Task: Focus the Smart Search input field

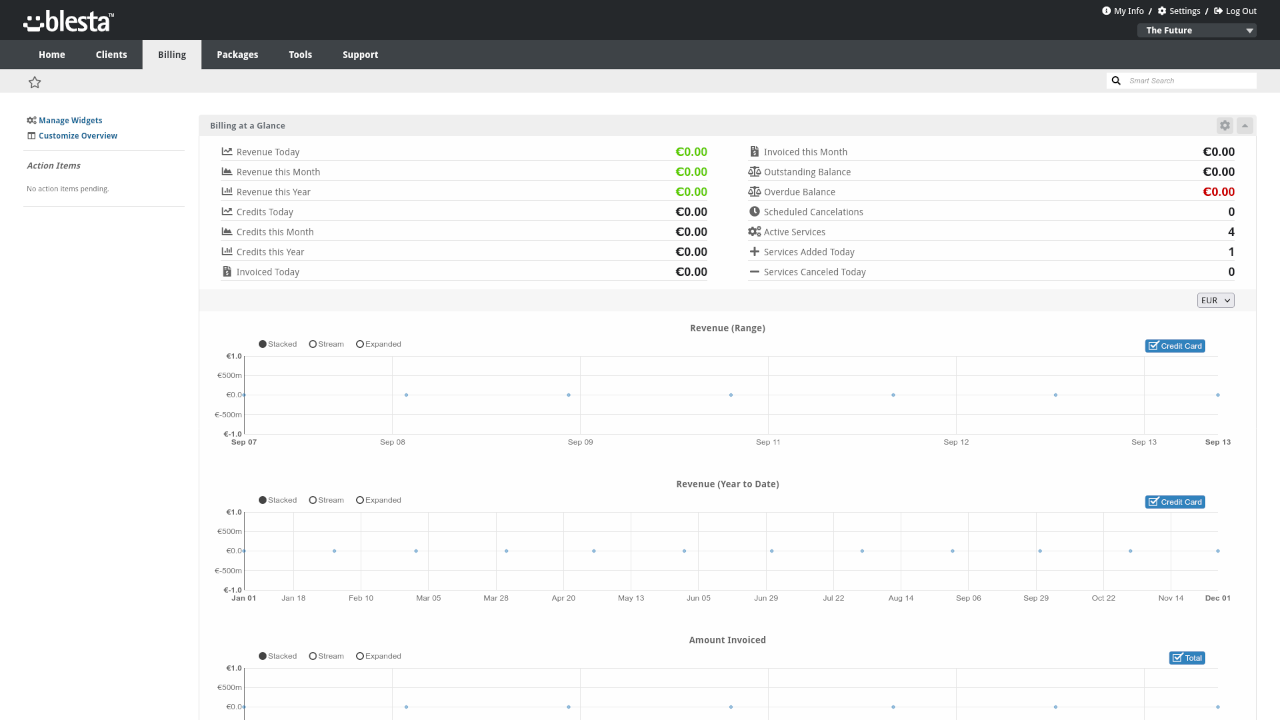Action: (1190, 81)
